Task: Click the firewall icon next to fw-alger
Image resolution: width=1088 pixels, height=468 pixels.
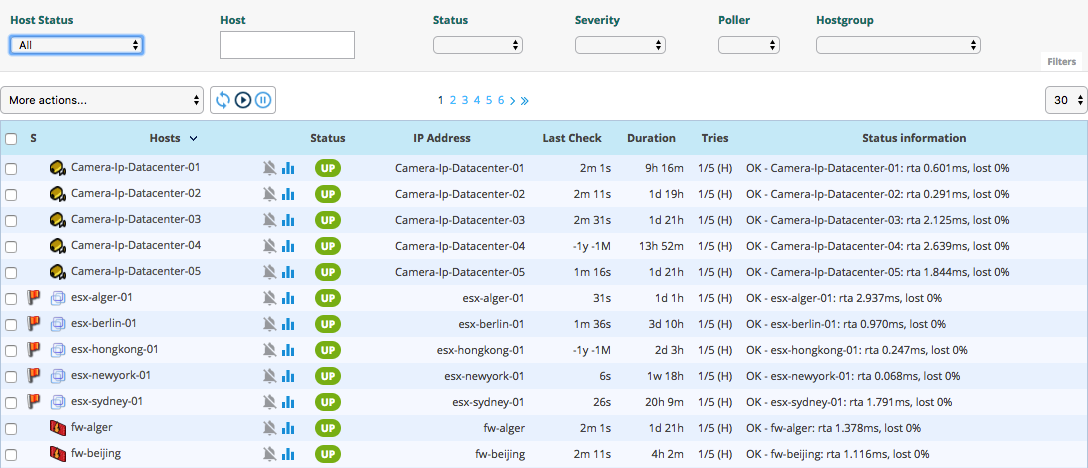Action: [x=57, y=428]
